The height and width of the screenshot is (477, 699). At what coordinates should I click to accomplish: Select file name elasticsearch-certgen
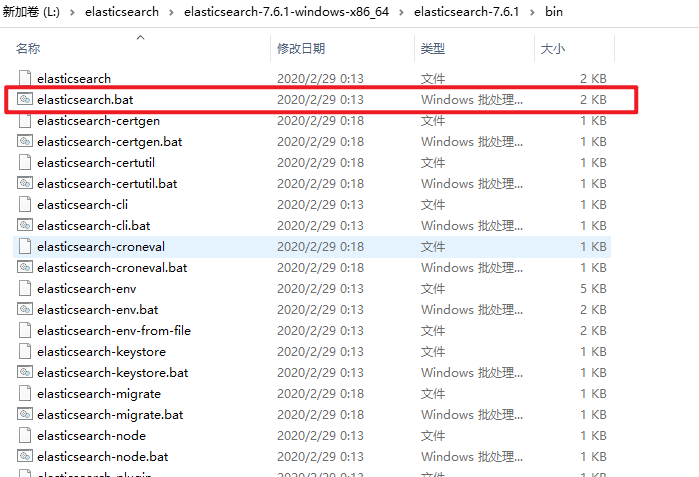tap(99, 121)
